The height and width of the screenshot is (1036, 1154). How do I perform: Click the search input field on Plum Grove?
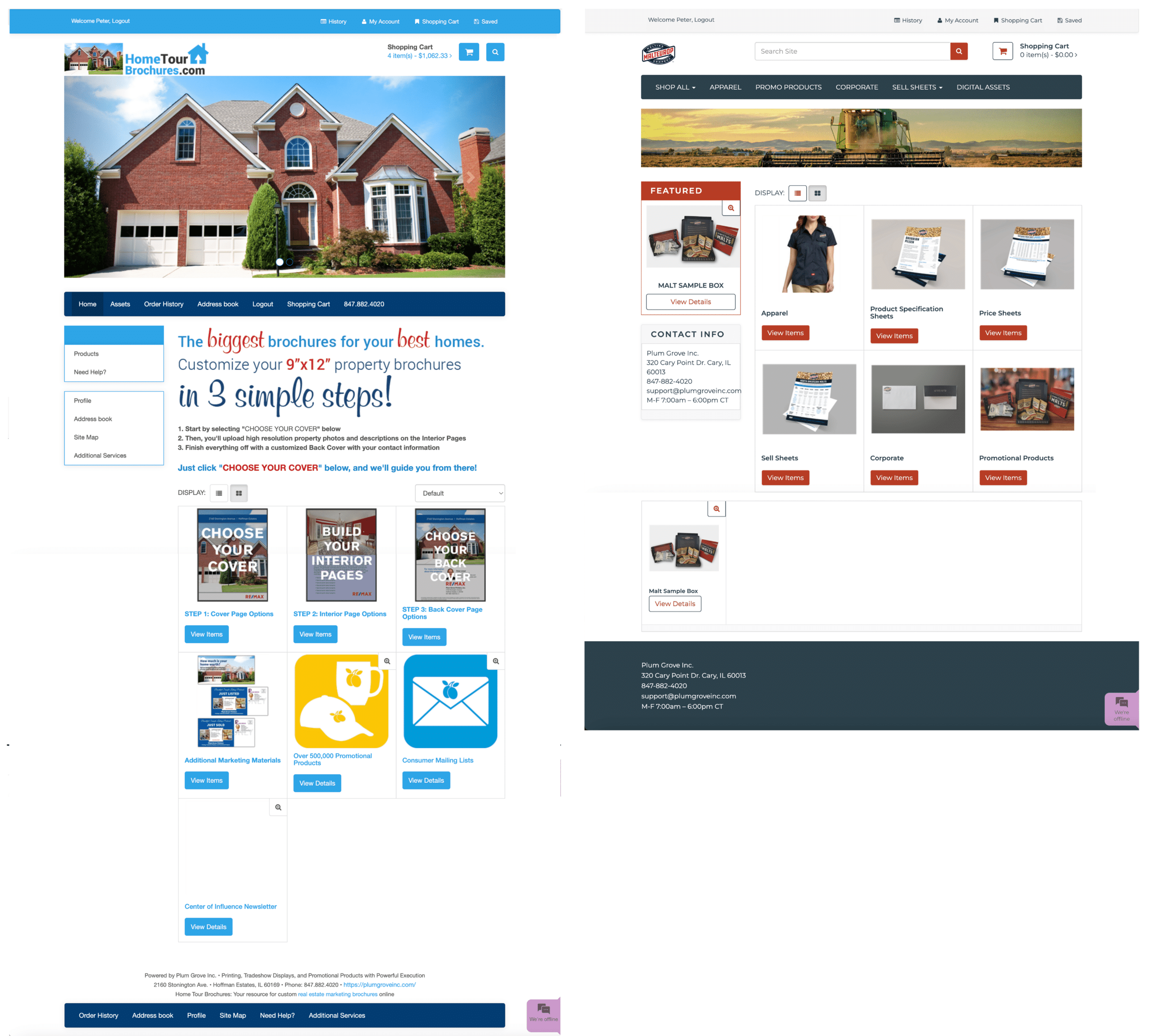pos(852,51)
